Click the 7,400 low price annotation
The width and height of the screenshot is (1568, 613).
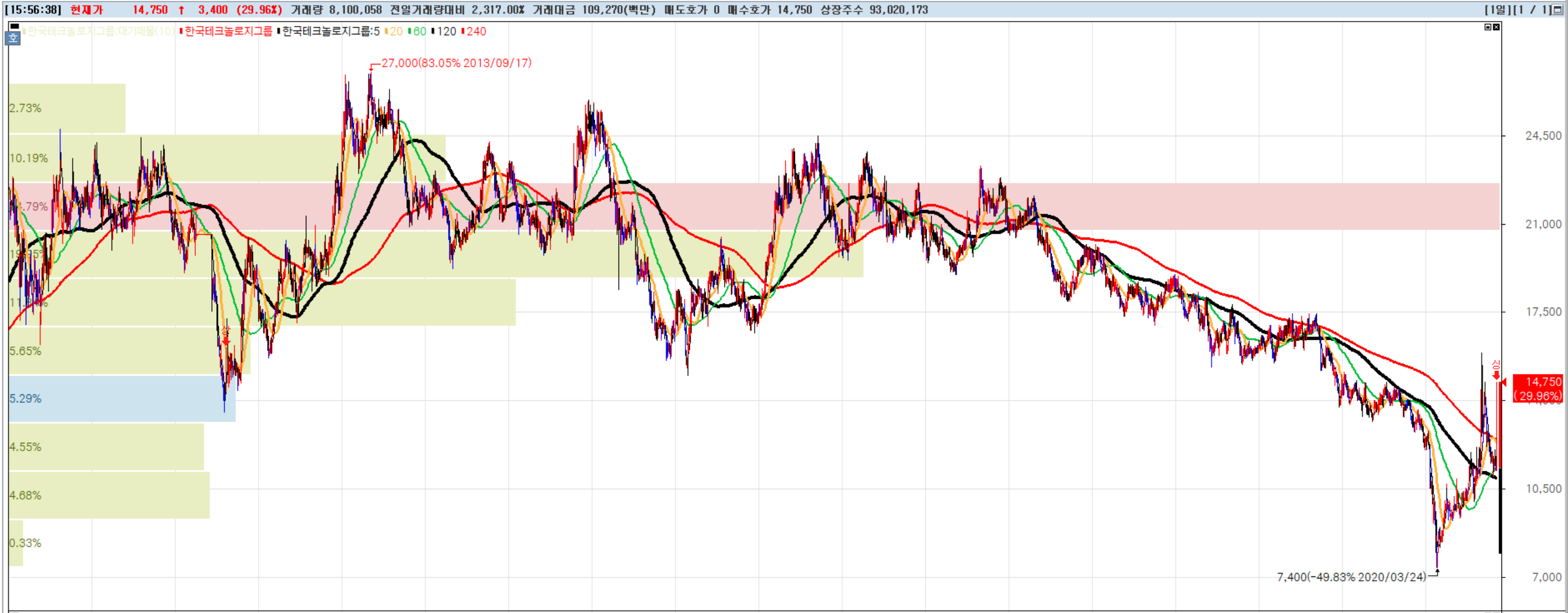(x=1351, y=576)
